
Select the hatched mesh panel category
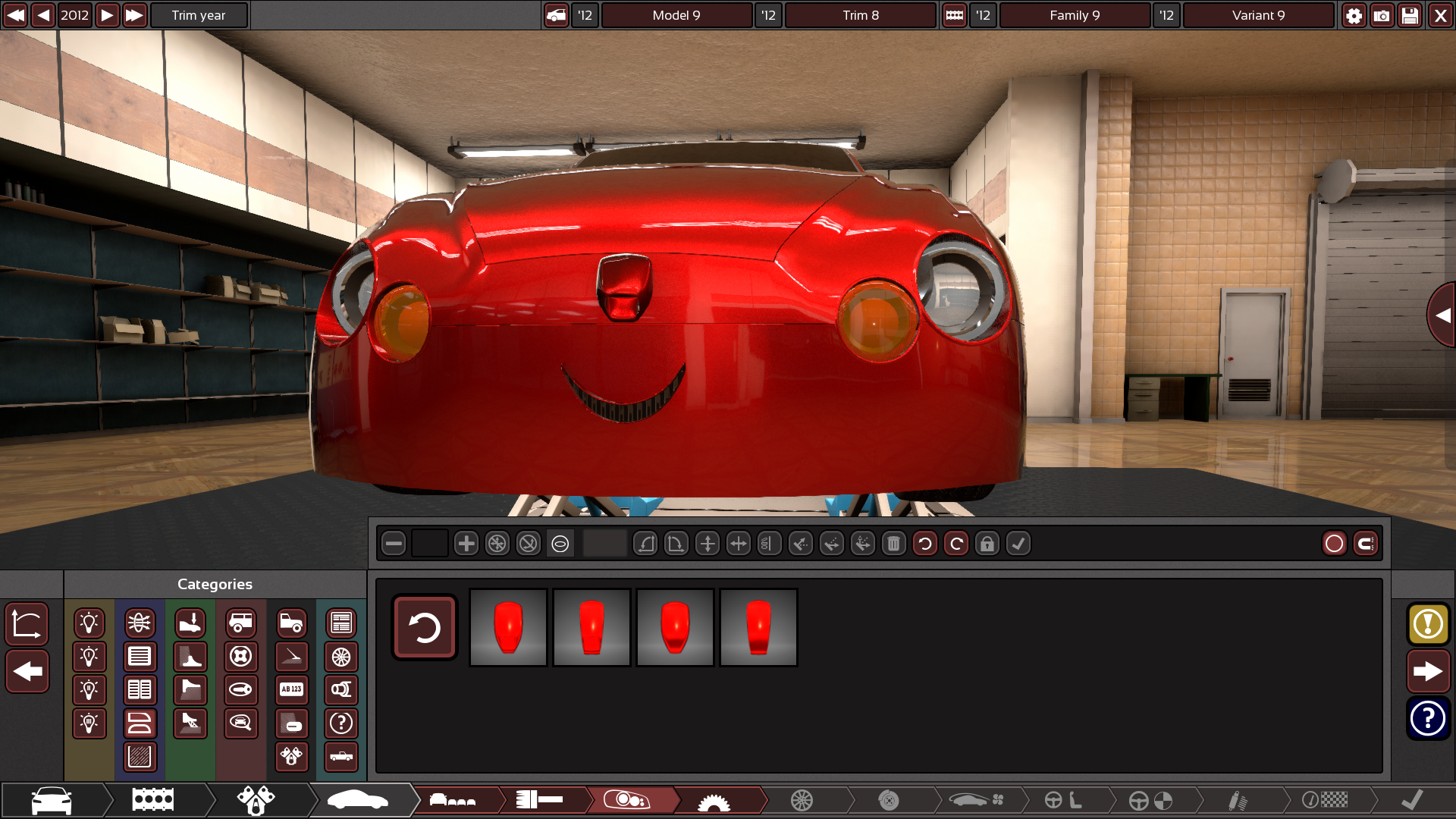pyautogui.click(x=140, y=757)
